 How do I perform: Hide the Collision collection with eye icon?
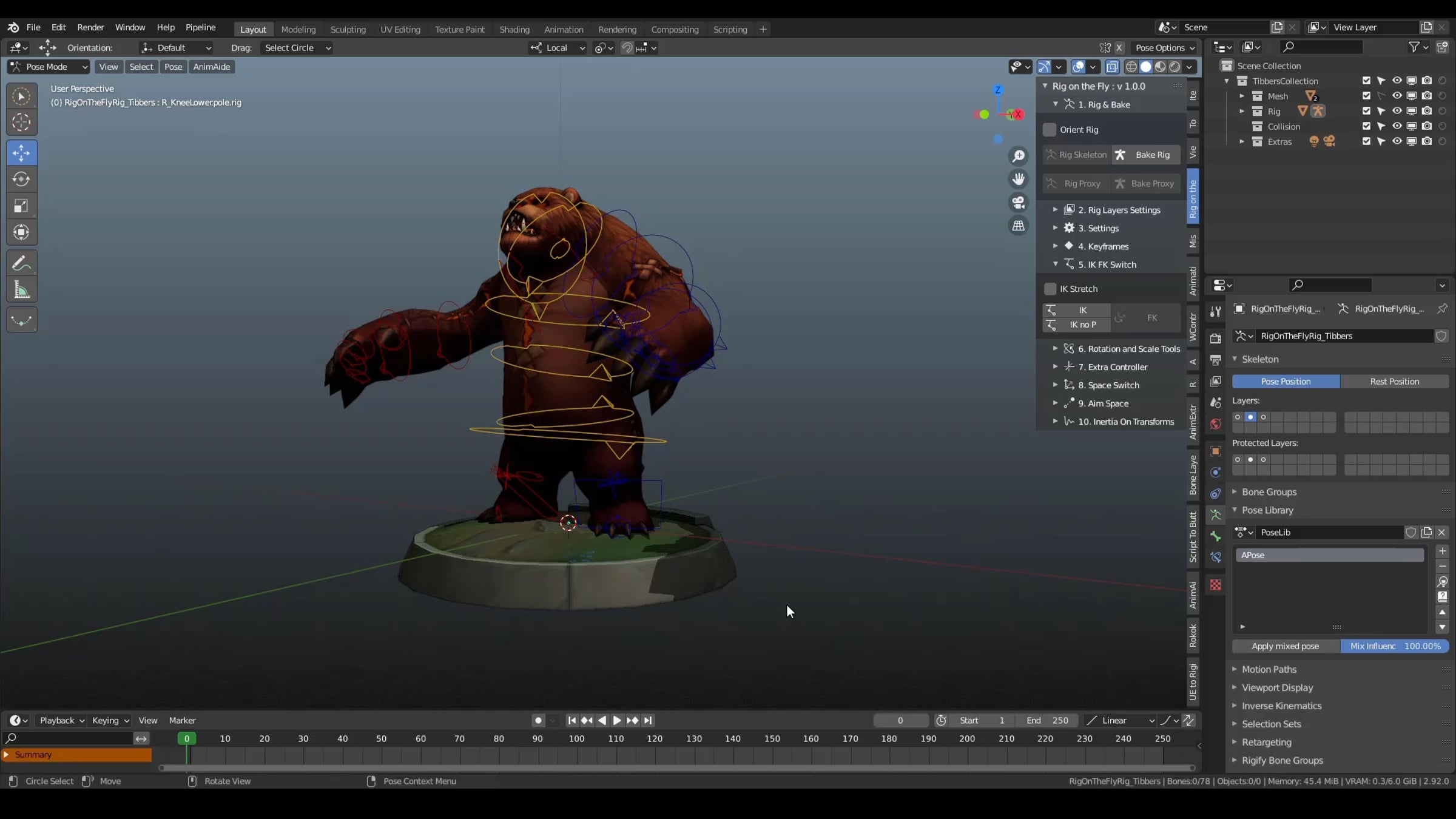pos(1397,126)
